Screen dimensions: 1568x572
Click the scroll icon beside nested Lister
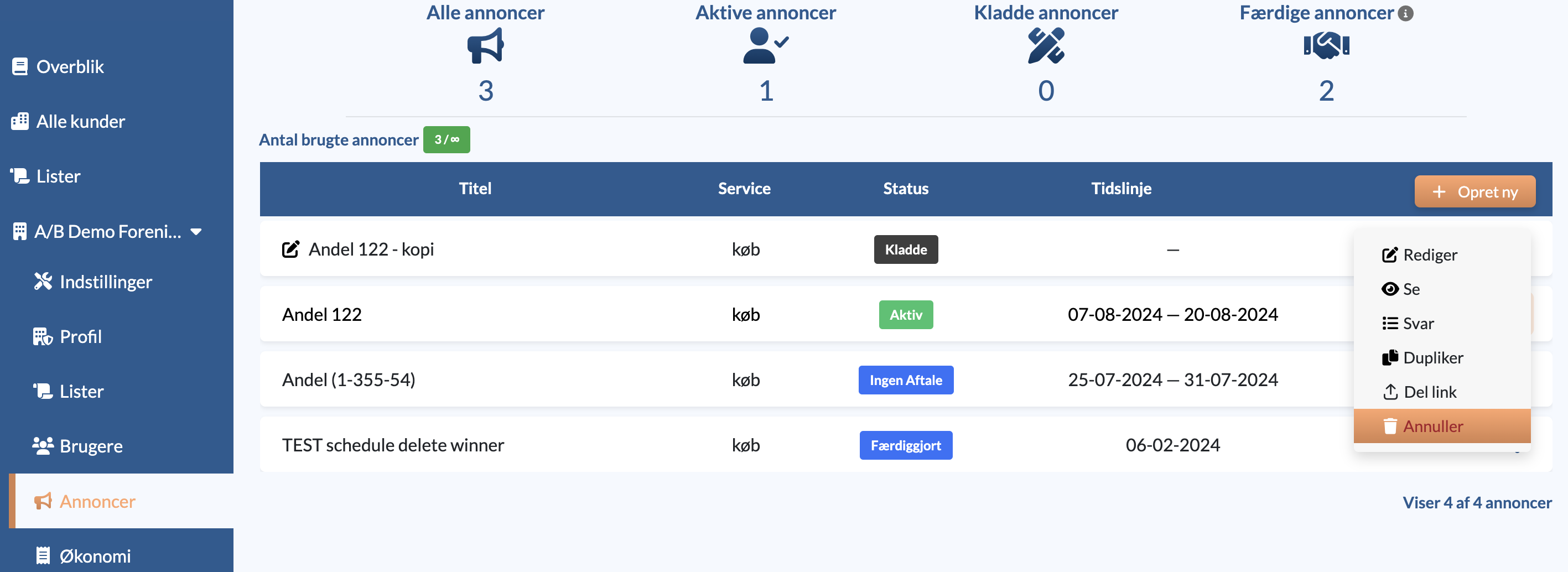point(43,391)
